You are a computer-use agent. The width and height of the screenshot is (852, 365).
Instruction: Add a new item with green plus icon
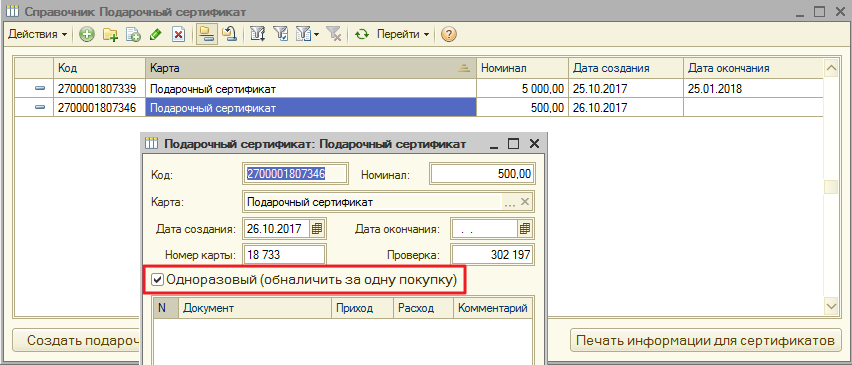click(86, 35)
